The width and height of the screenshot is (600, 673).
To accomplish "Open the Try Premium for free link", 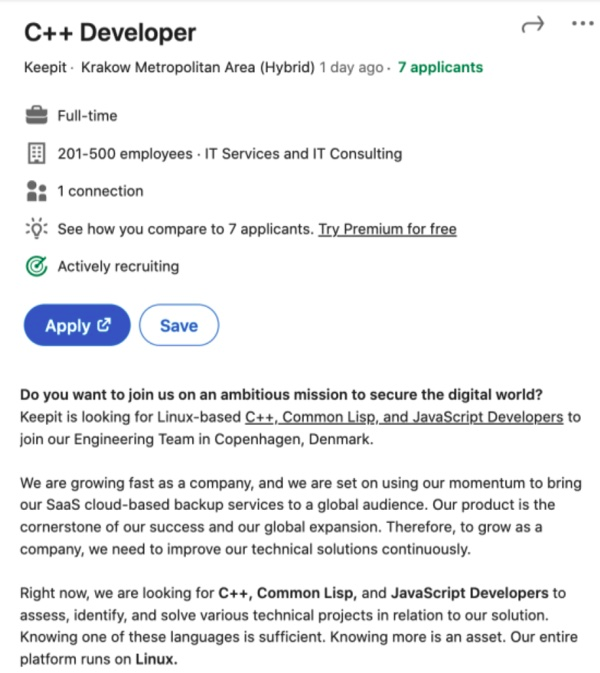I will pos(387,229).
